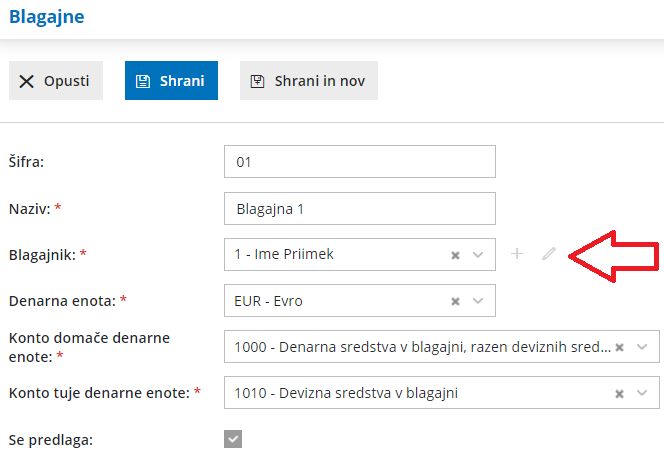The image size is (664, 457).
Task: Toggle the Se predlaga checkbox
Action: point(233,439)
